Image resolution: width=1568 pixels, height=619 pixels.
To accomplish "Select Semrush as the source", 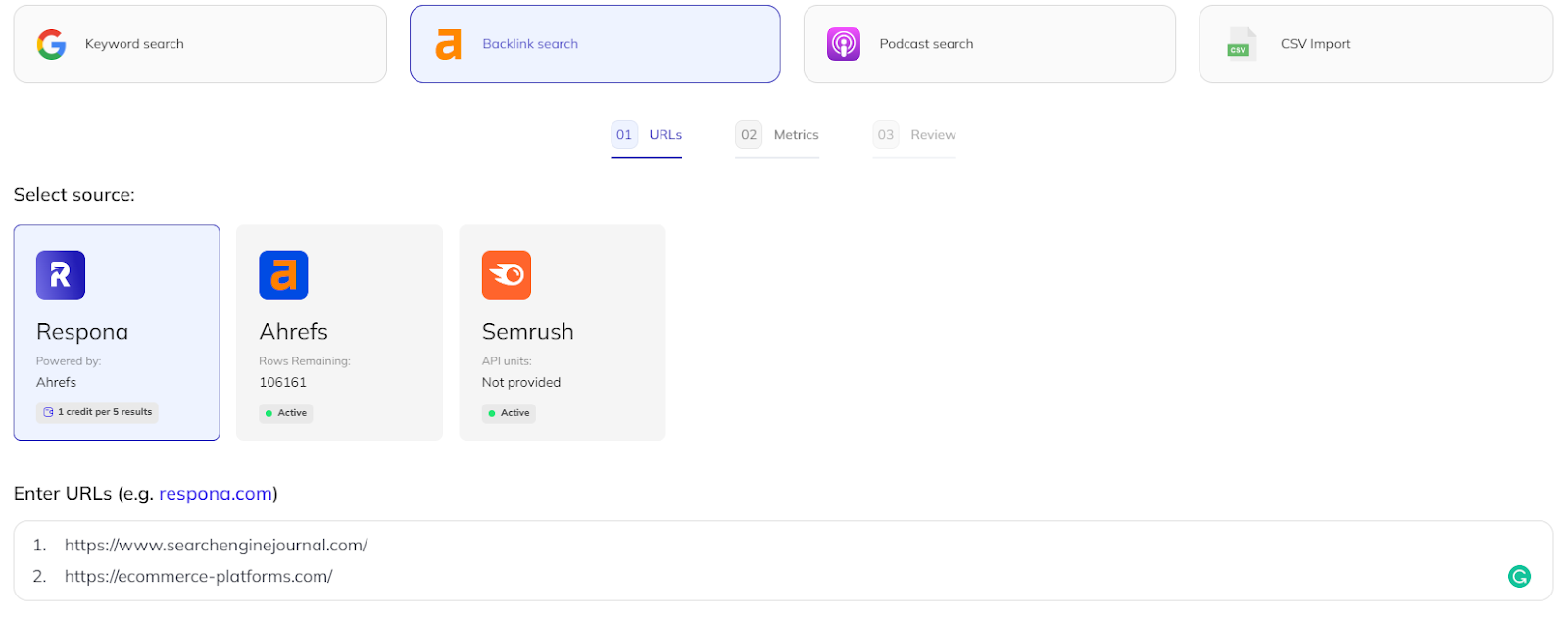I will pyautogui.click(x=563, y=333).
